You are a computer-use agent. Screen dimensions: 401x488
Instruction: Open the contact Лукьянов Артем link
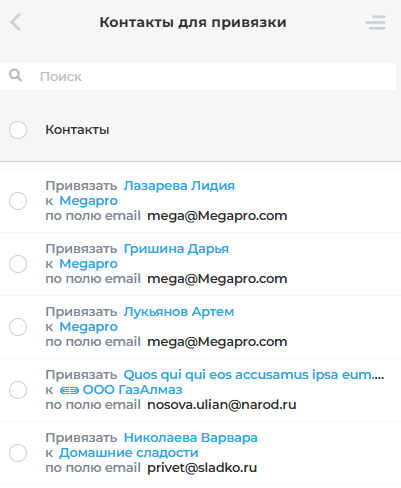[179, 312]
